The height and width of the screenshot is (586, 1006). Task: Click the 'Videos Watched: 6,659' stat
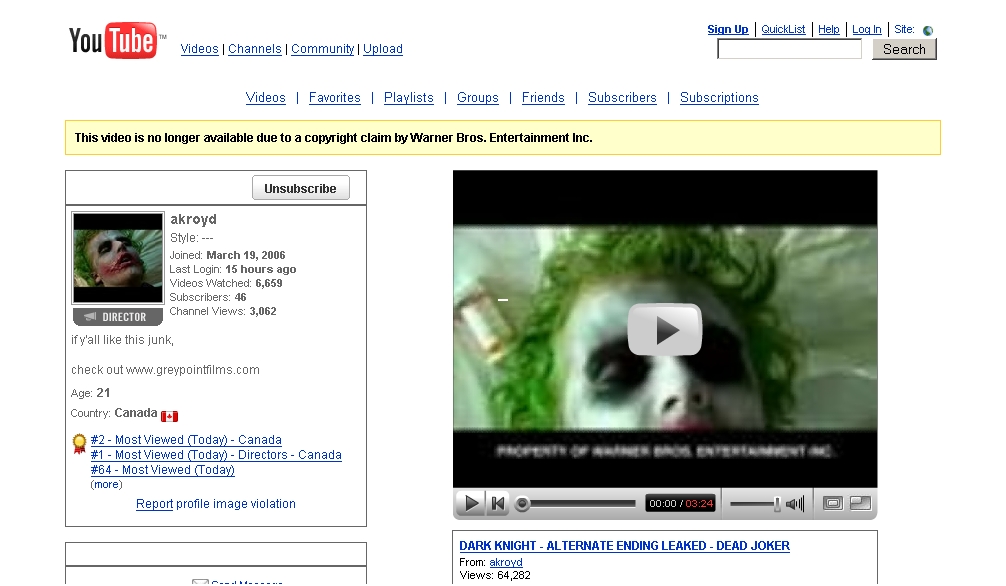click(x=226, y=283)
